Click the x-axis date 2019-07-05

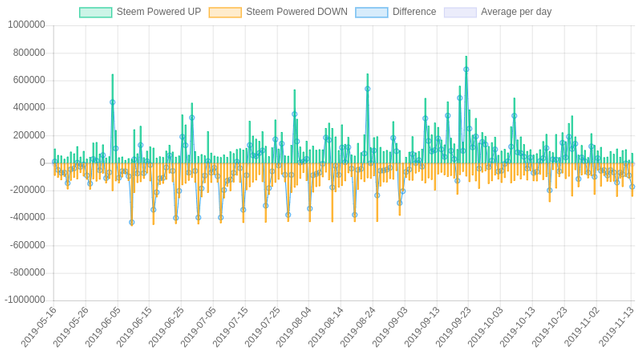pyautogui.click(x=198, y=327)
